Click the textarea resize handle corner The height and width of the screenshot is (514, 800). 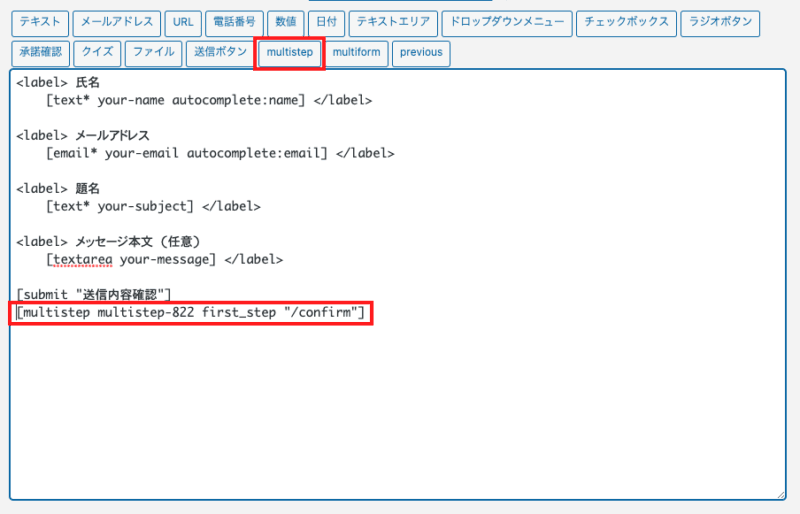point(780,494)
